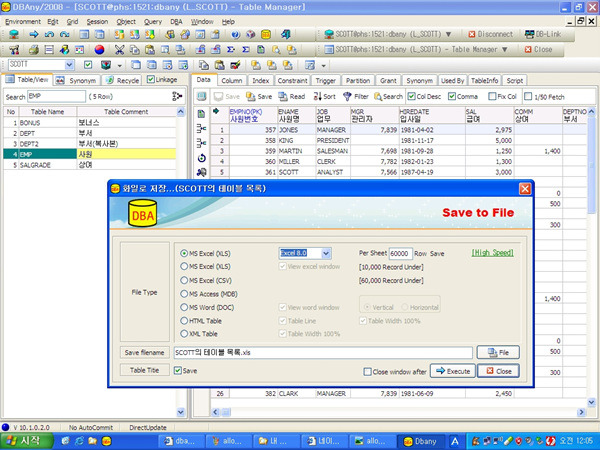Click the File browse button
The width and height of the screenshot is (600, 450).
[498, 352]
